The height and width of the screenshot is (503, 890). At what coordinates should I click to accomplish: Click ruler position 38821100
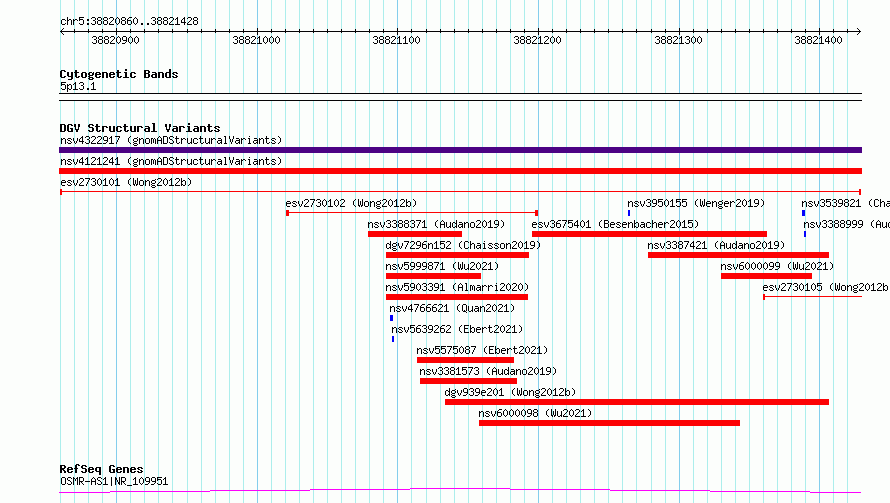(x=396, y=40)
